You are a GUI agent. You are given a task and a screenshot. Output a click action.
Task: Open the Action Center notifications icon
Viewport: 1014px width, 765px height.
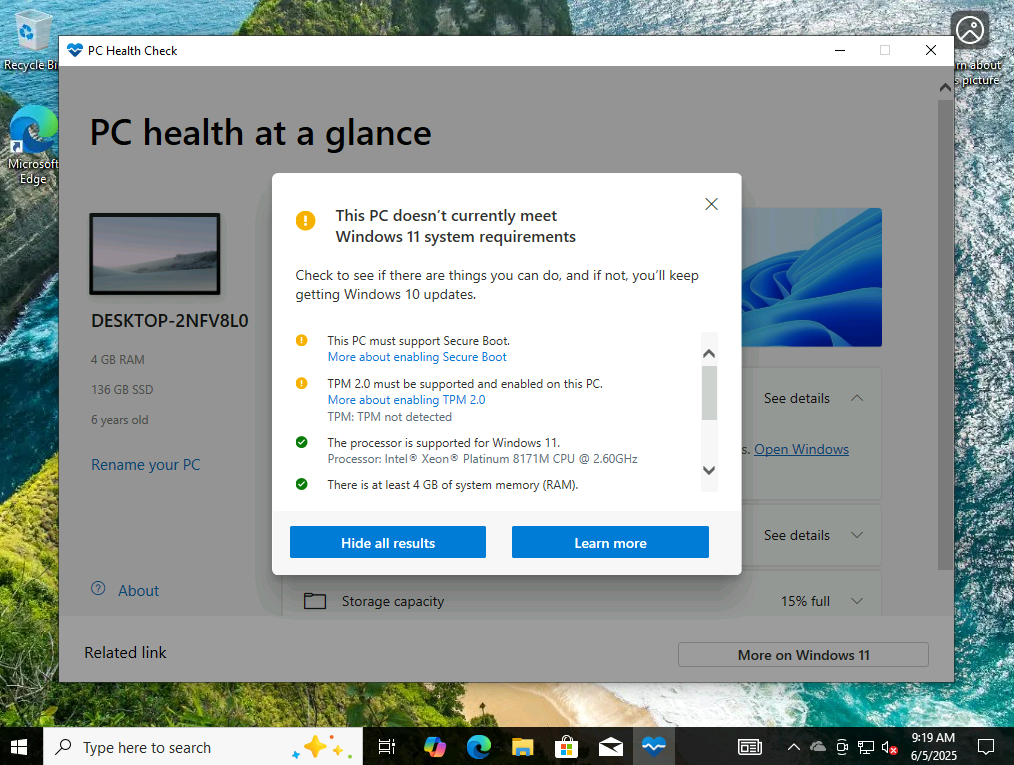pos(986,748)
